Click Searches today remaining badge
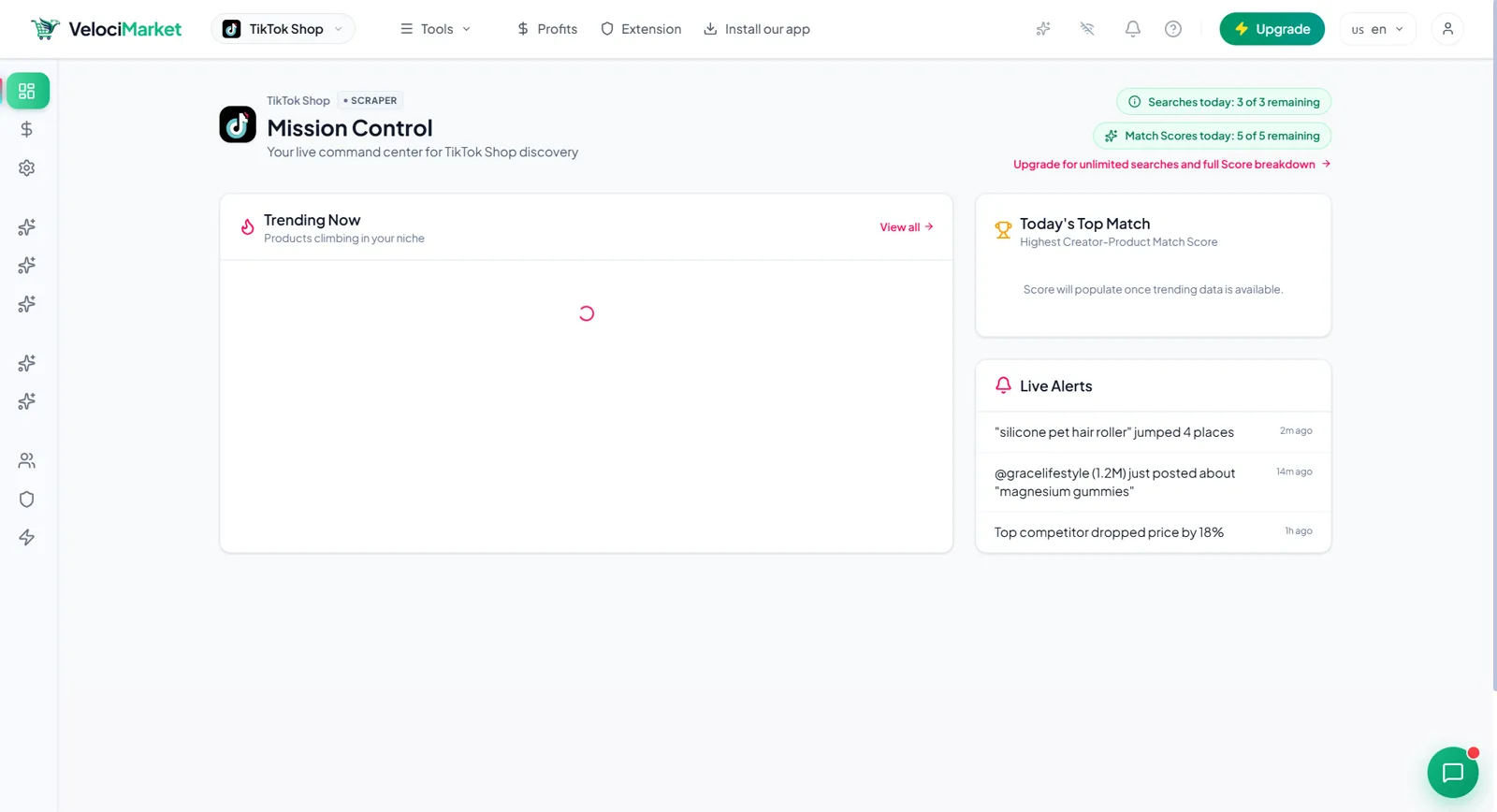The image size is (1497, 812). point(1224,102)
